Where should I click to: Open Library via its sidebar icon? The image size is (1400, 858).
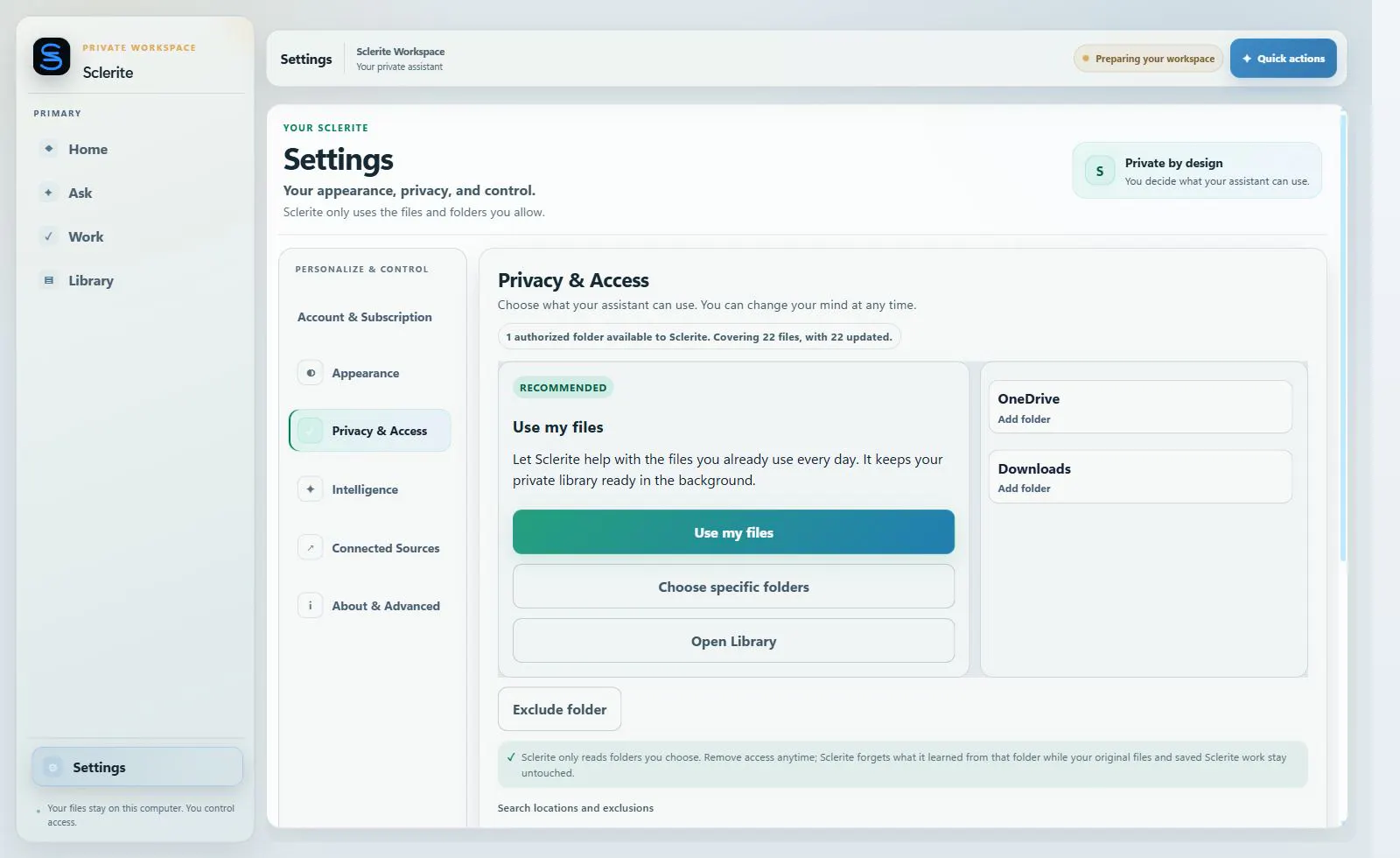point(49,280)
